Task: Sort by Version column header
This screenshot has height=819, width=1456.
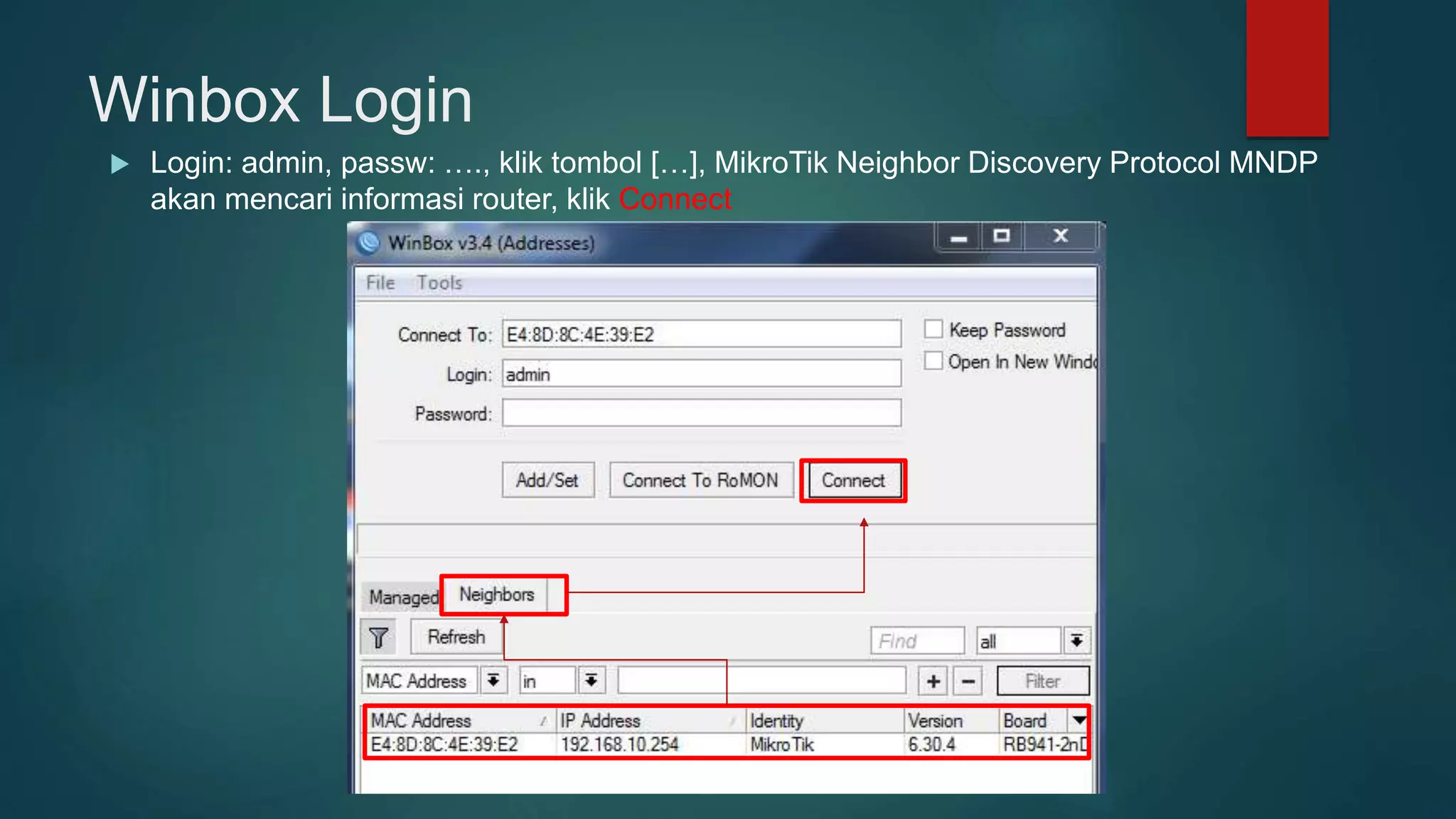Action: pos(952,721)
